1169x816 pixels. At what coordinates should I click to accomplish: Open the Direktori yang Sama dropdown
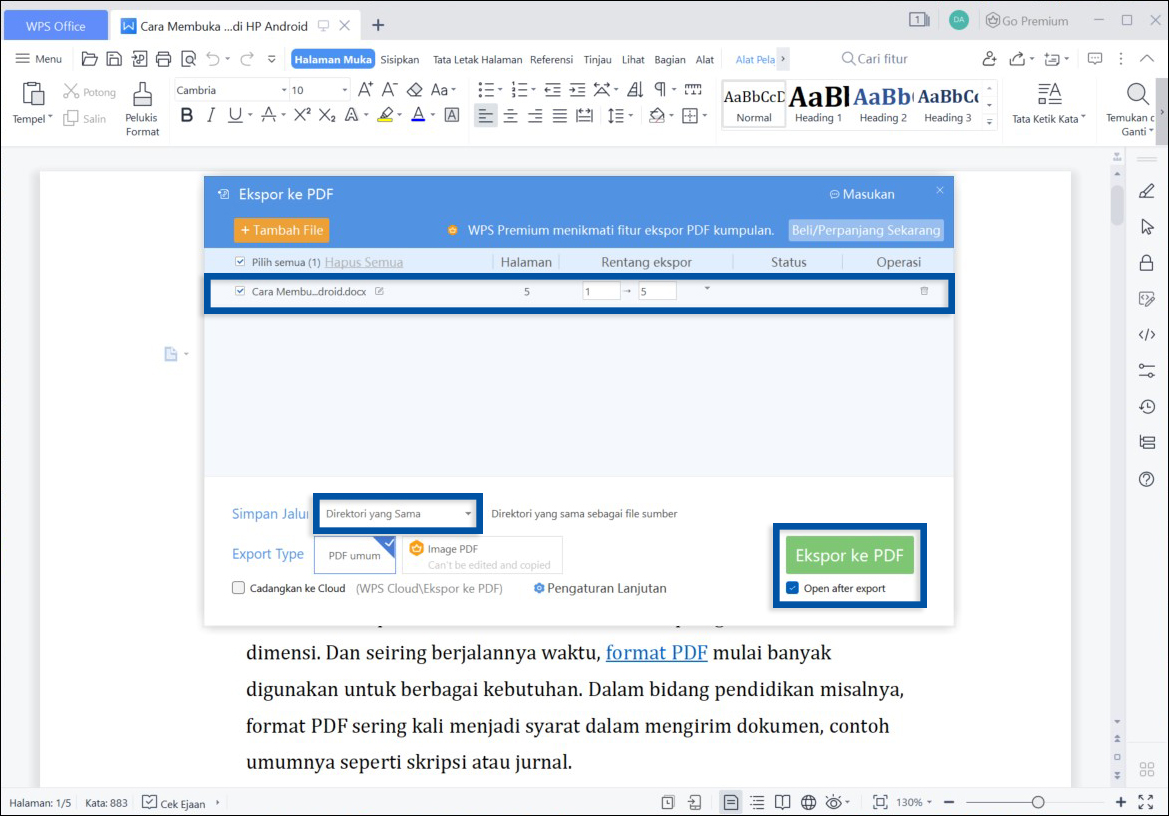pyautogui.click(x=466, y=512)
